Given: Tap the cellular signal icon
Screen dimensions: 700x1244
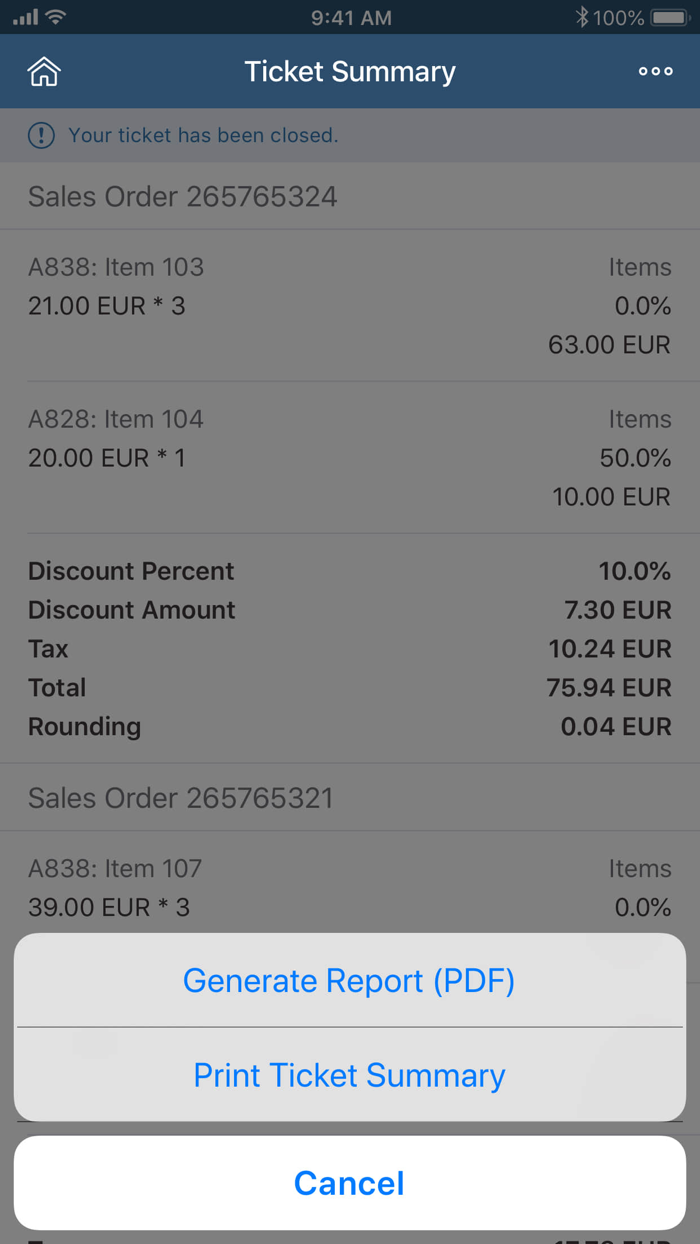Looking at the screenshot, I should 25,16.
